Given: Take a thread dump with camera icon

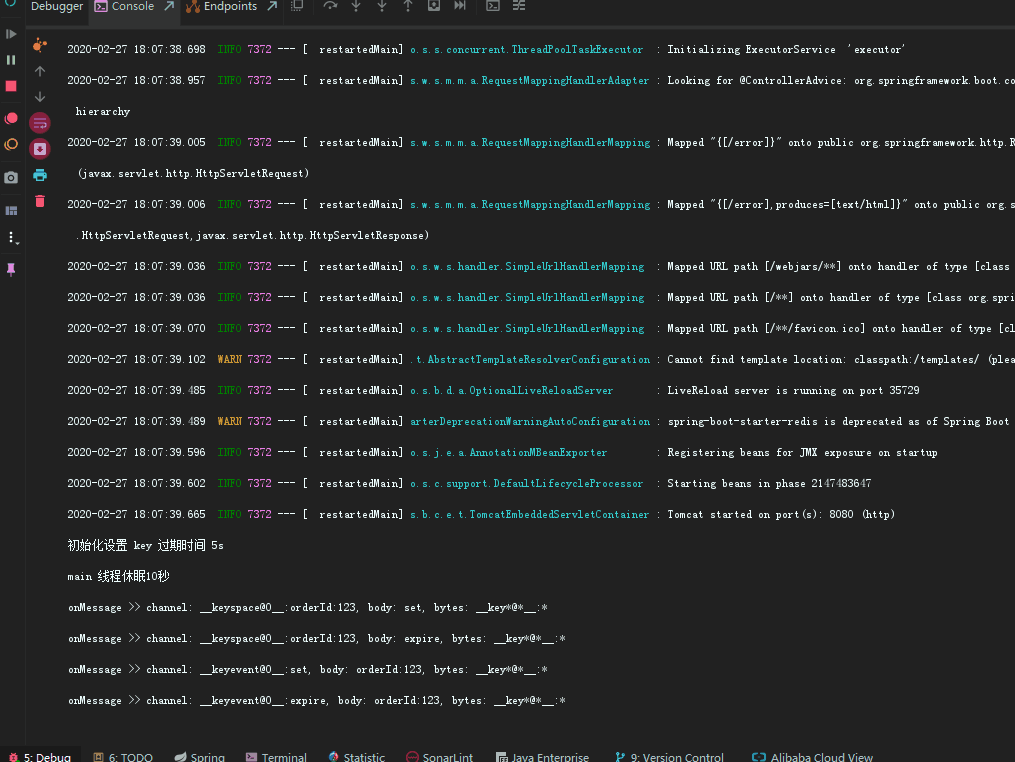Looking at the screenshot, I should (11, 177).
